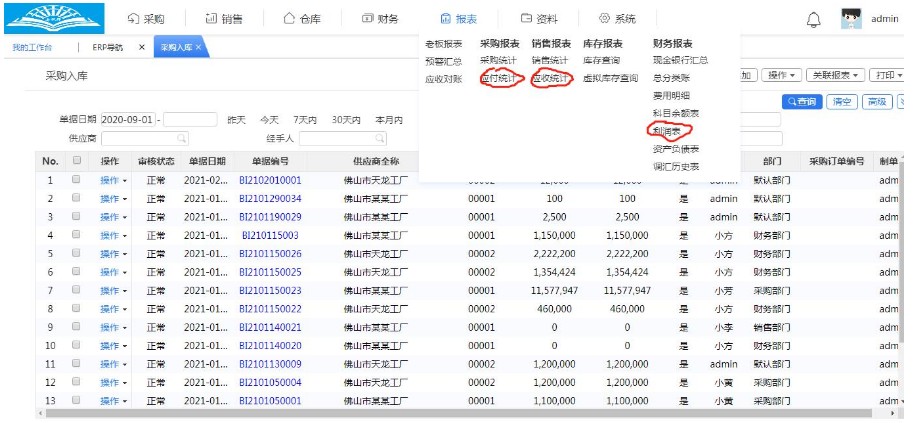This screenshot has width=916, height=423.
Task: Select 应付统计 under 采购报表
Action: tap(498, 78)
